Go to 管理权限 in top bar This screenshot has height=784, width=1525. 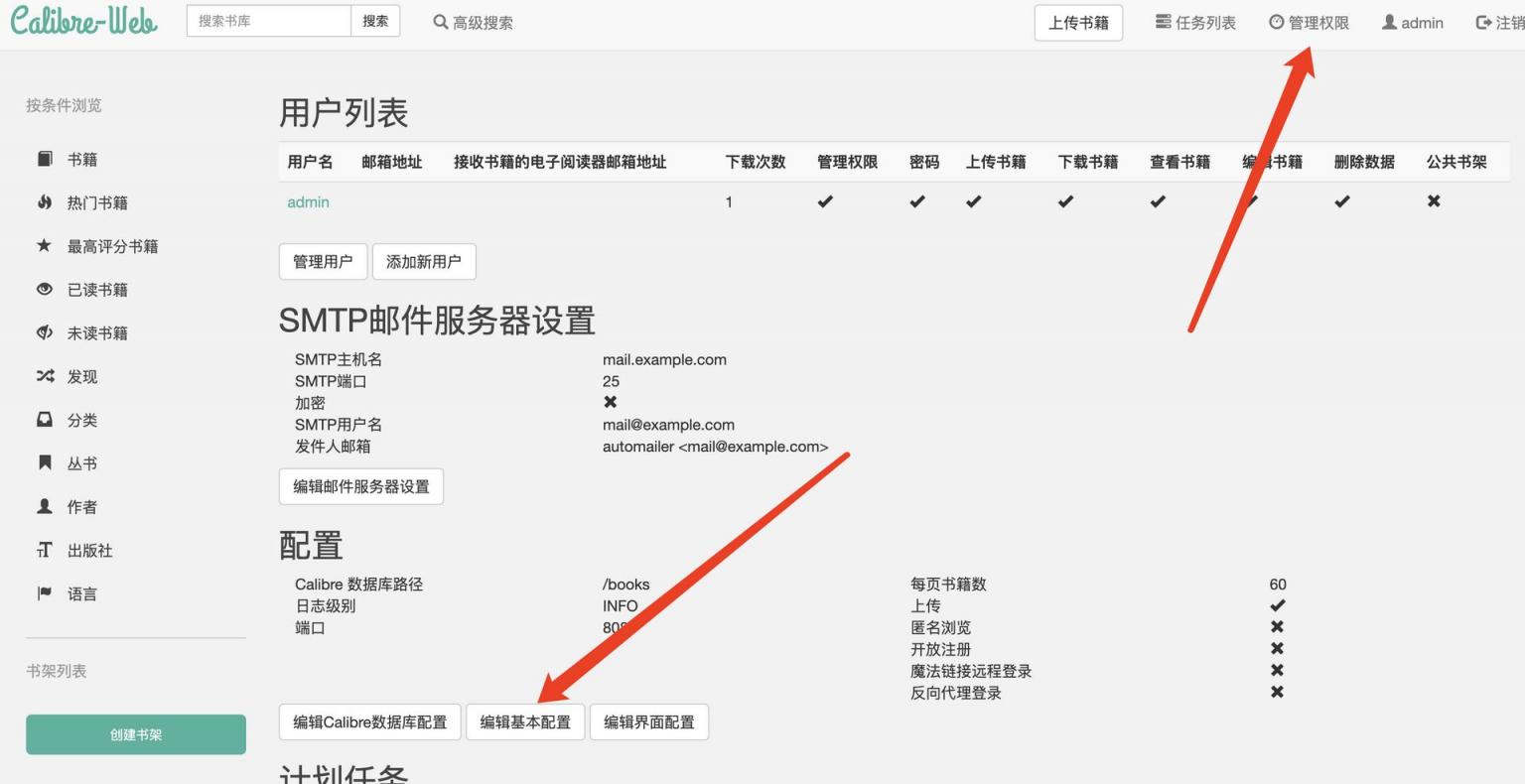click(1309, 23)
